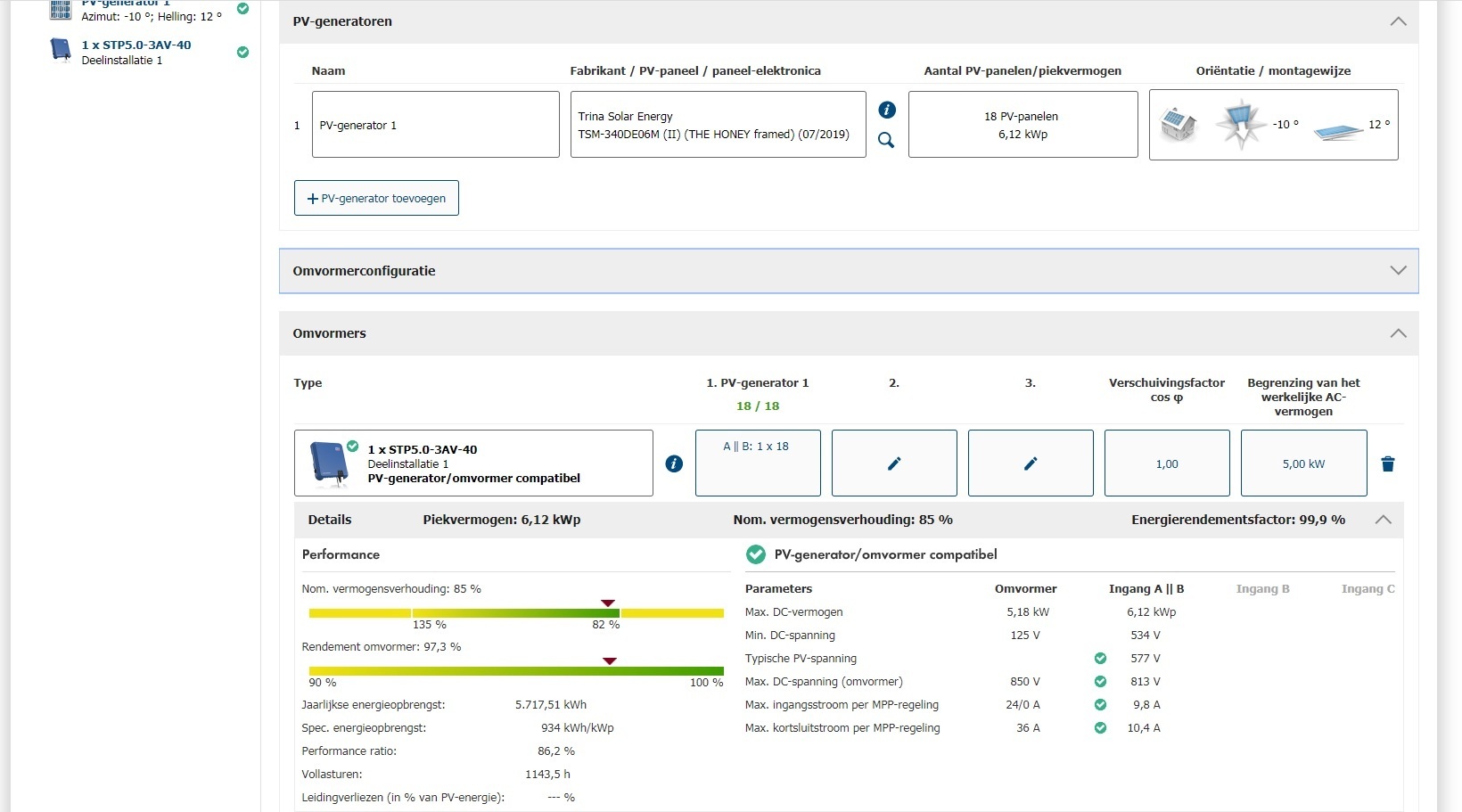Image resolution: width=1462 pixels, height=812 pixels.
Task: Click the panel tilt icon
Action: [1338, 132]
